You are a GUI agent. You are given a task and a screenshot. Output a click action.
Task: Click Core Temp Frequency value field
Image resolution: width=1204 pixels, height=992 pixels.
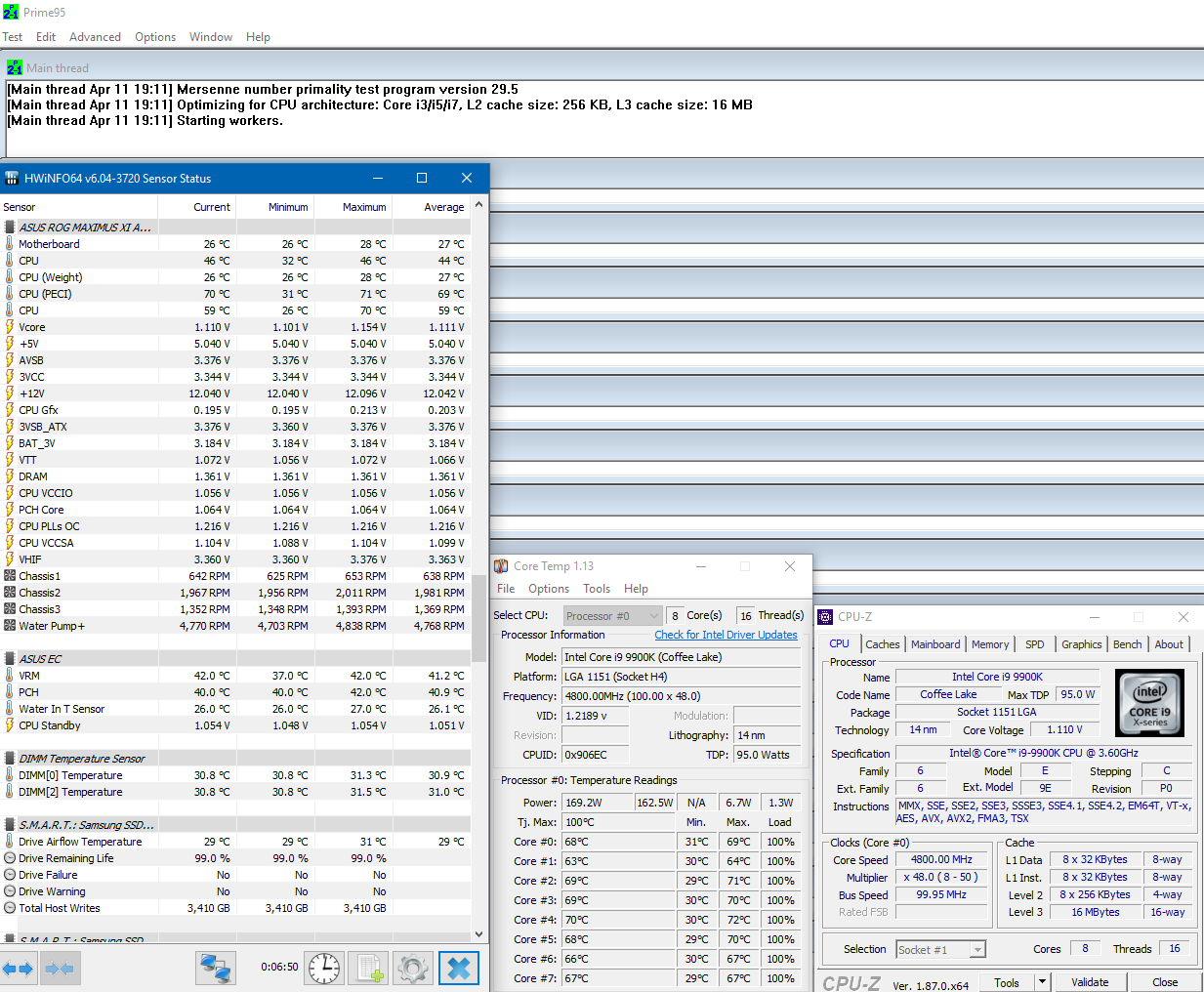click(x=681, y=696)
